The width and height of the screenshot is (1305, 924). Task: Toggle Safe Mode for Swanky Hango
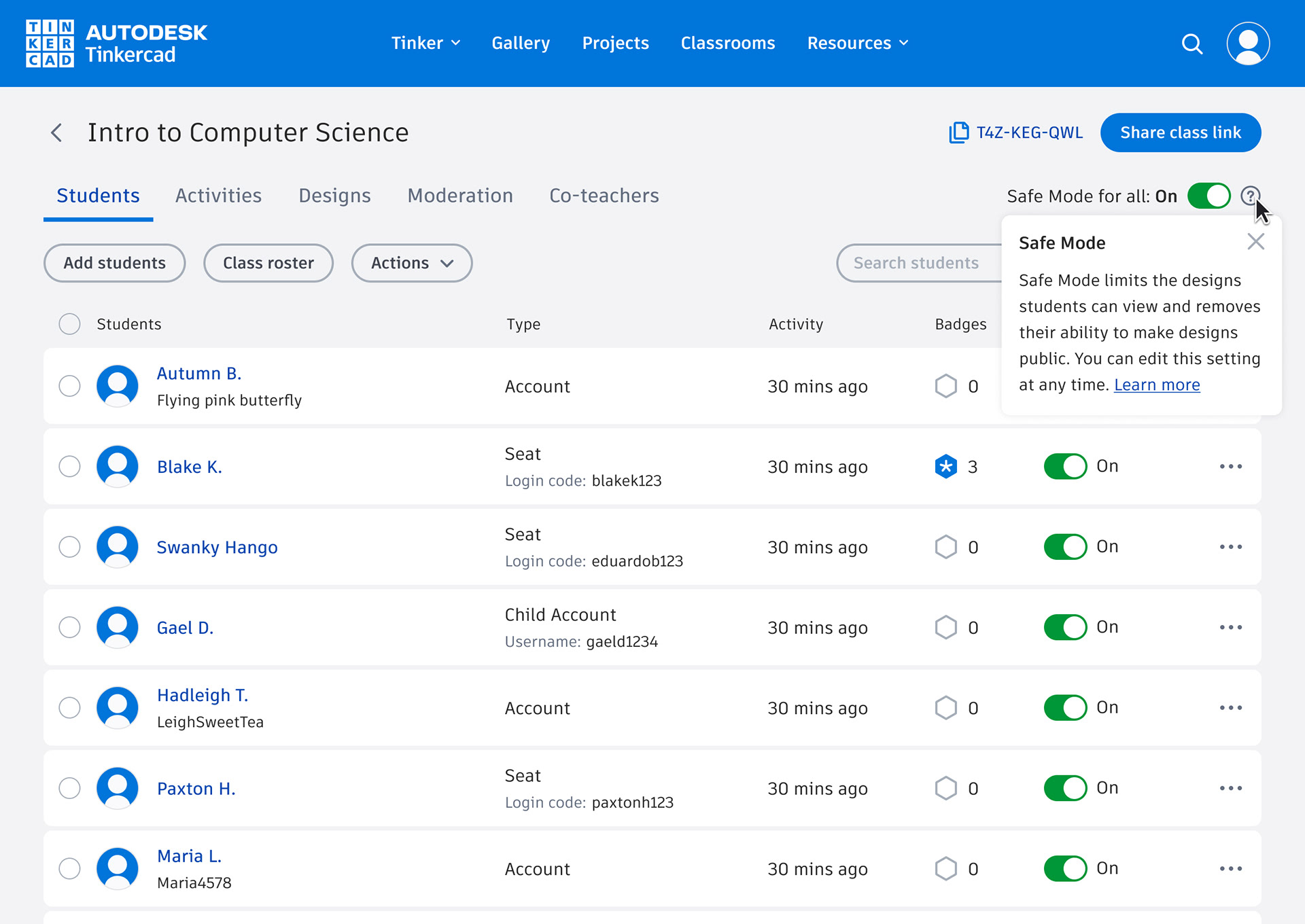(1065, 547)
